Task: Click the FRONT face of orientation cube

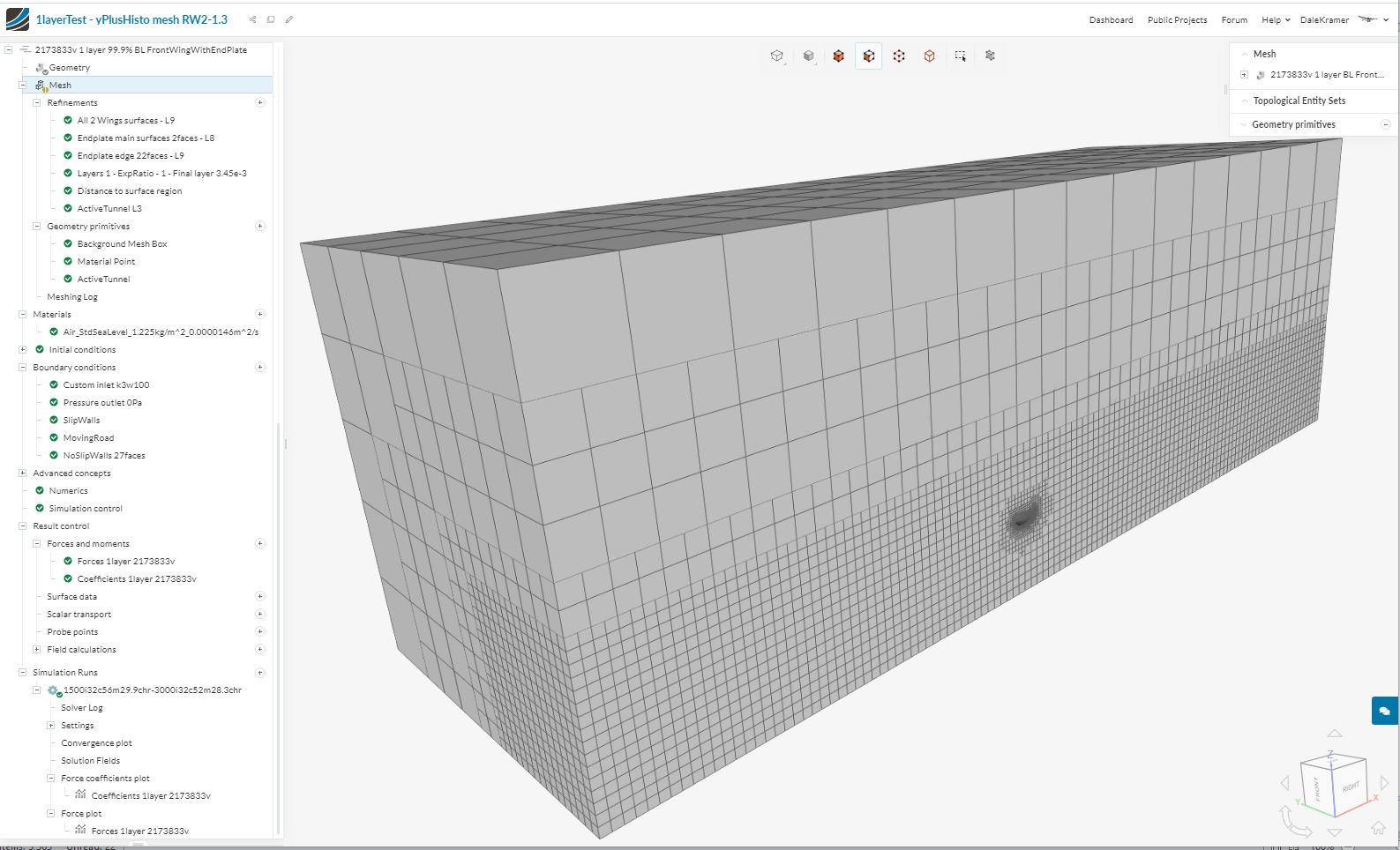Action: [1318, 790]
